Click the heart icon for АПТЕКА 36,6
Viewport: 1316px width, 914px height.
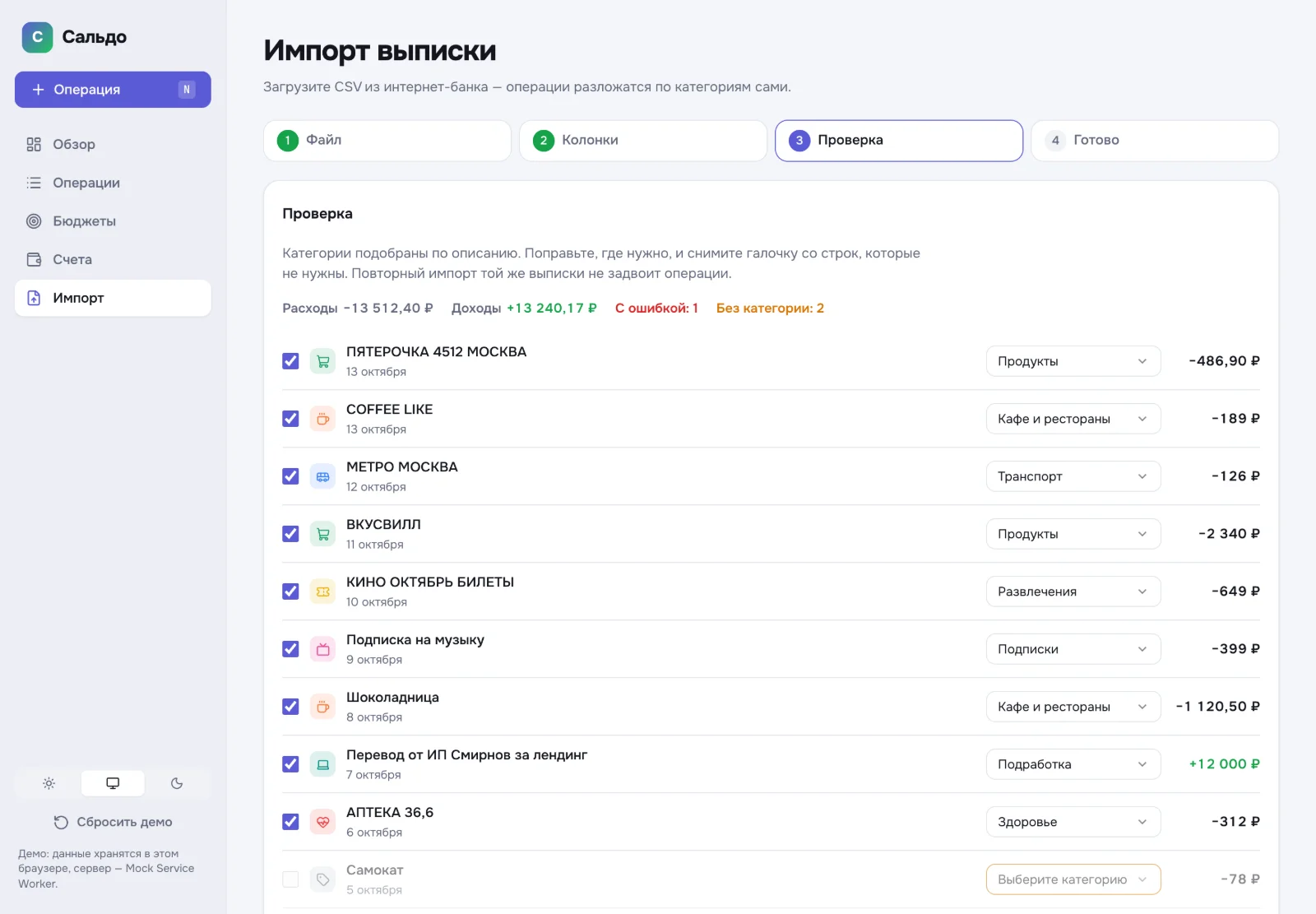(x=323, y=822)
